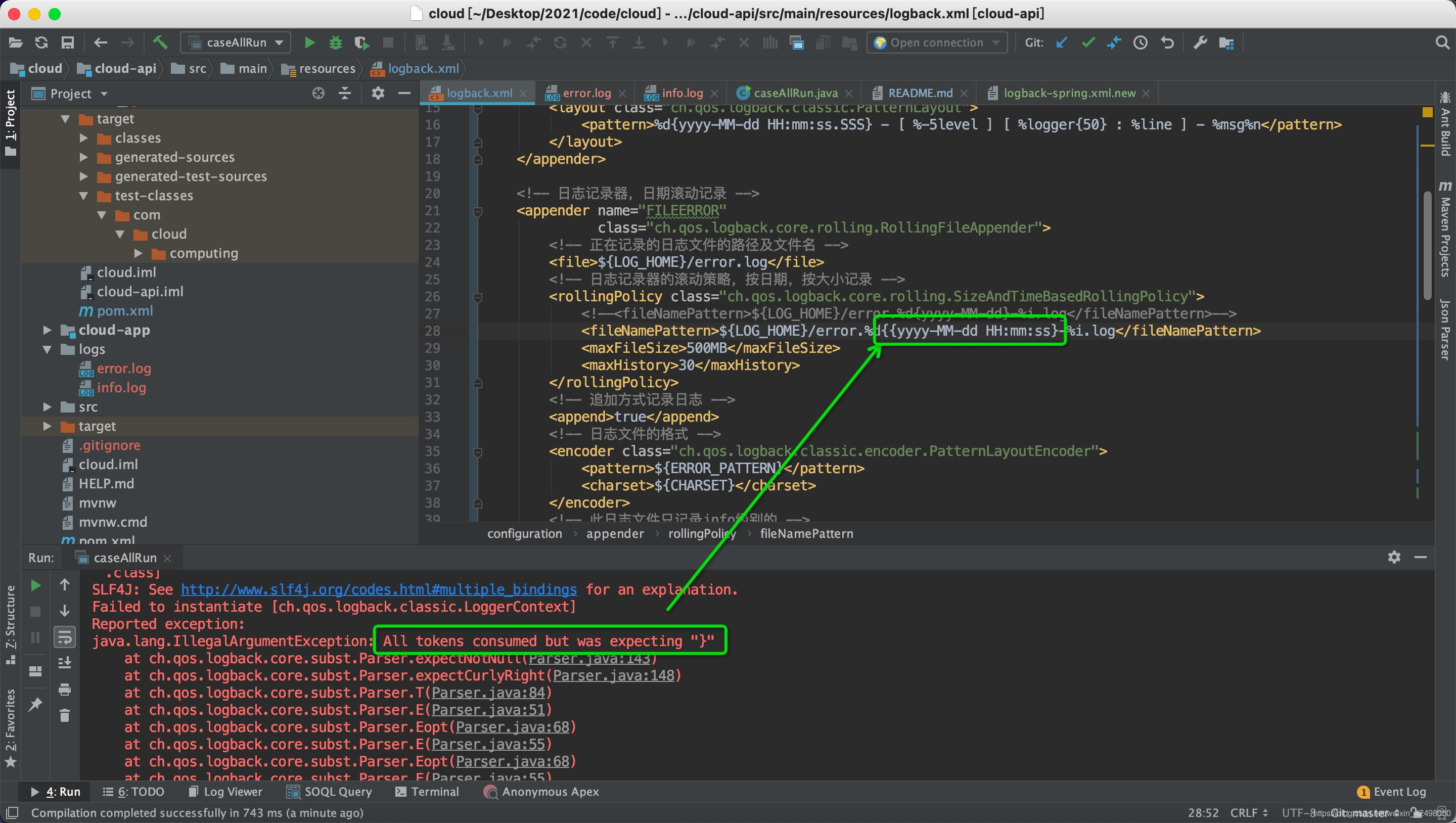The height and width of the screenshot is (823, 1456).
Task: Click the Debug bug icon
Action: [336, 42]
